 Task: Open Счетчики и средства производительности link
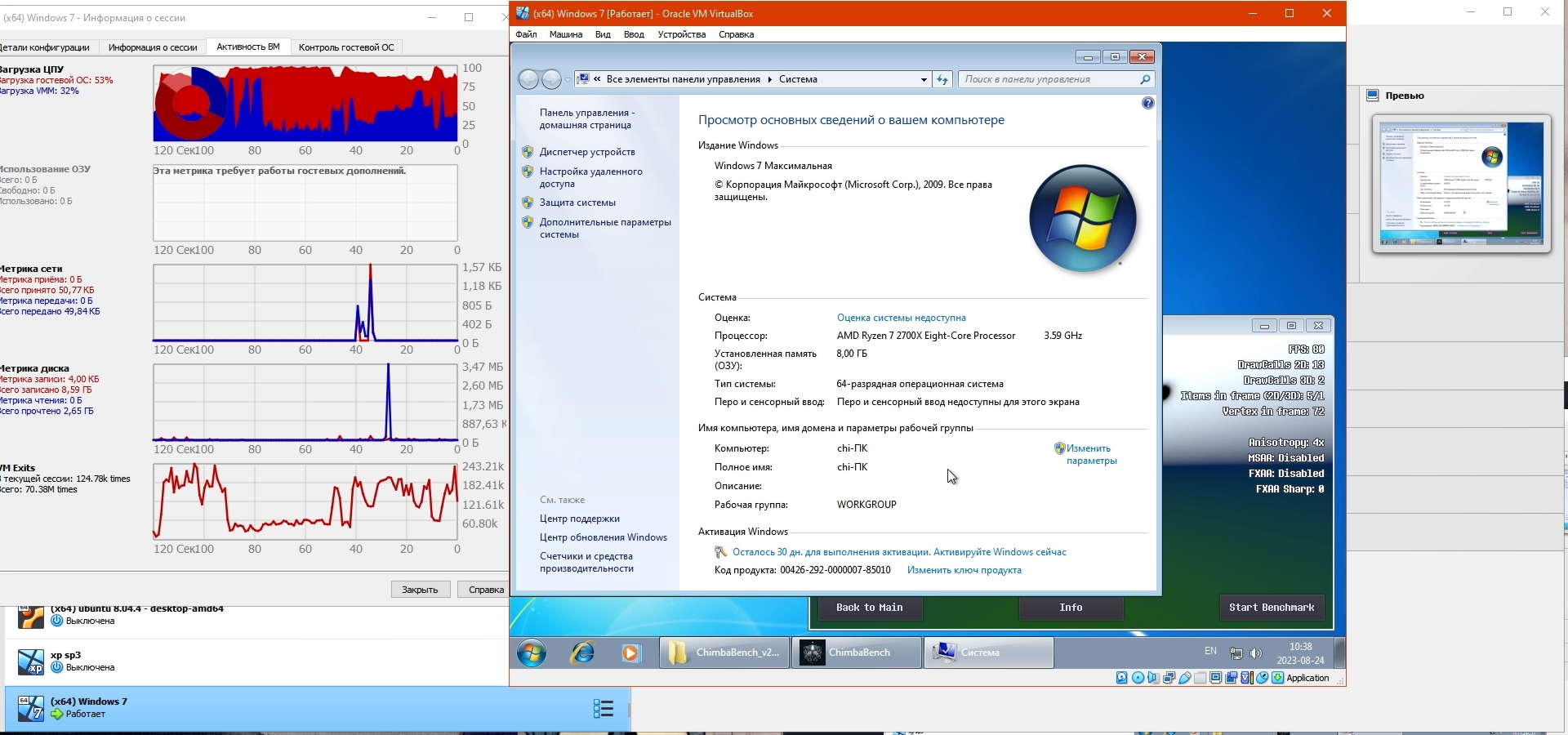click(586, 562)
